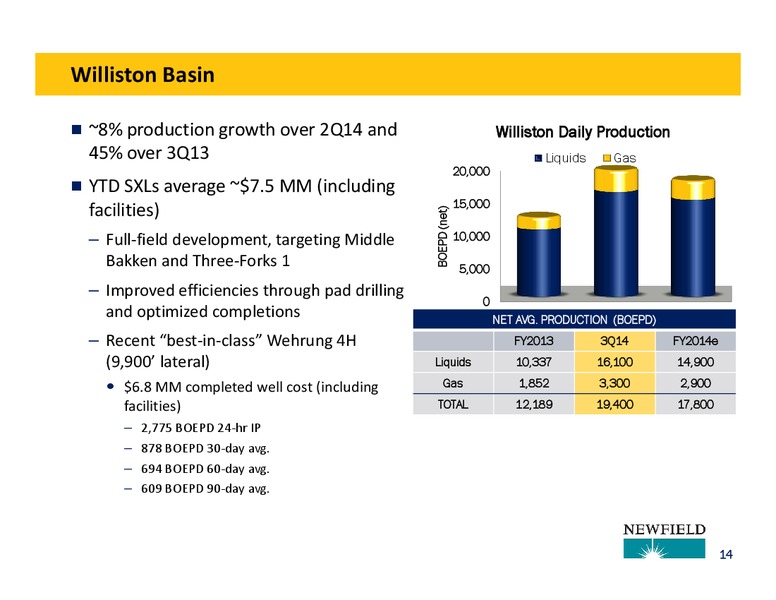
Task: Click the 3Q14 column header
Action: (x=614, y=341)
